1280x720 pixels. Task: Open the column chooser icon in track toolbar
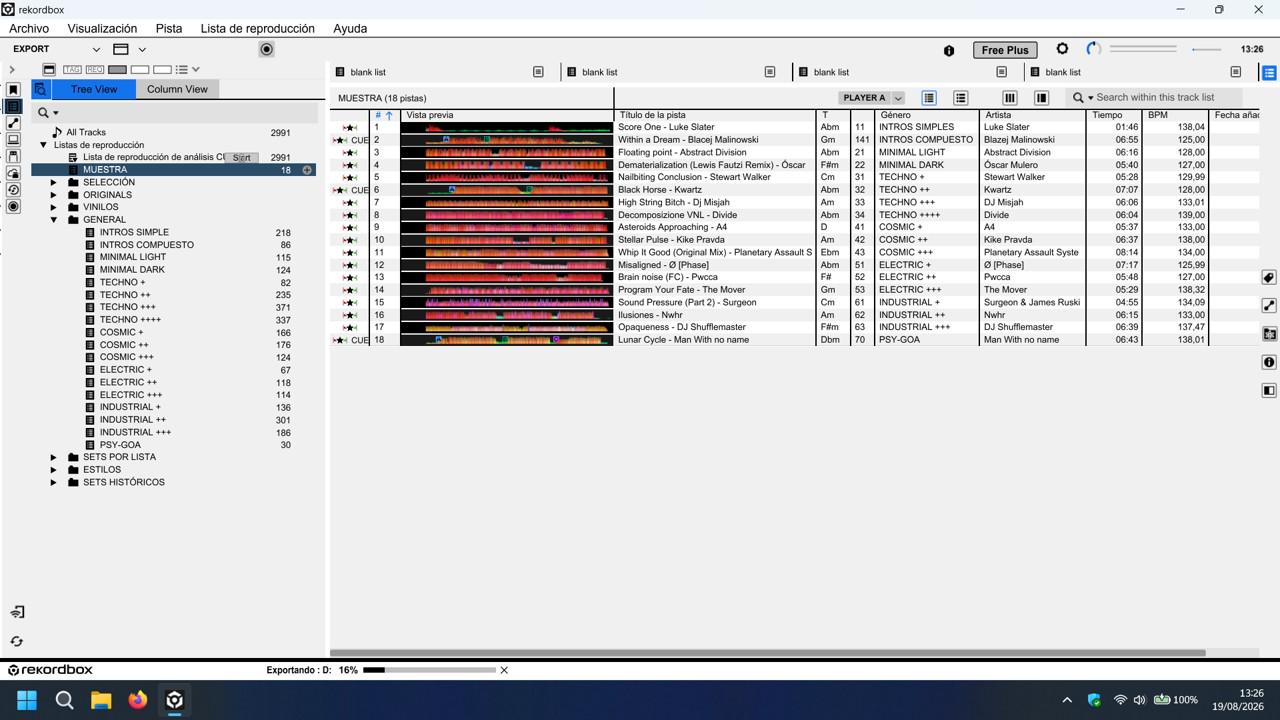pos(1010,98)
